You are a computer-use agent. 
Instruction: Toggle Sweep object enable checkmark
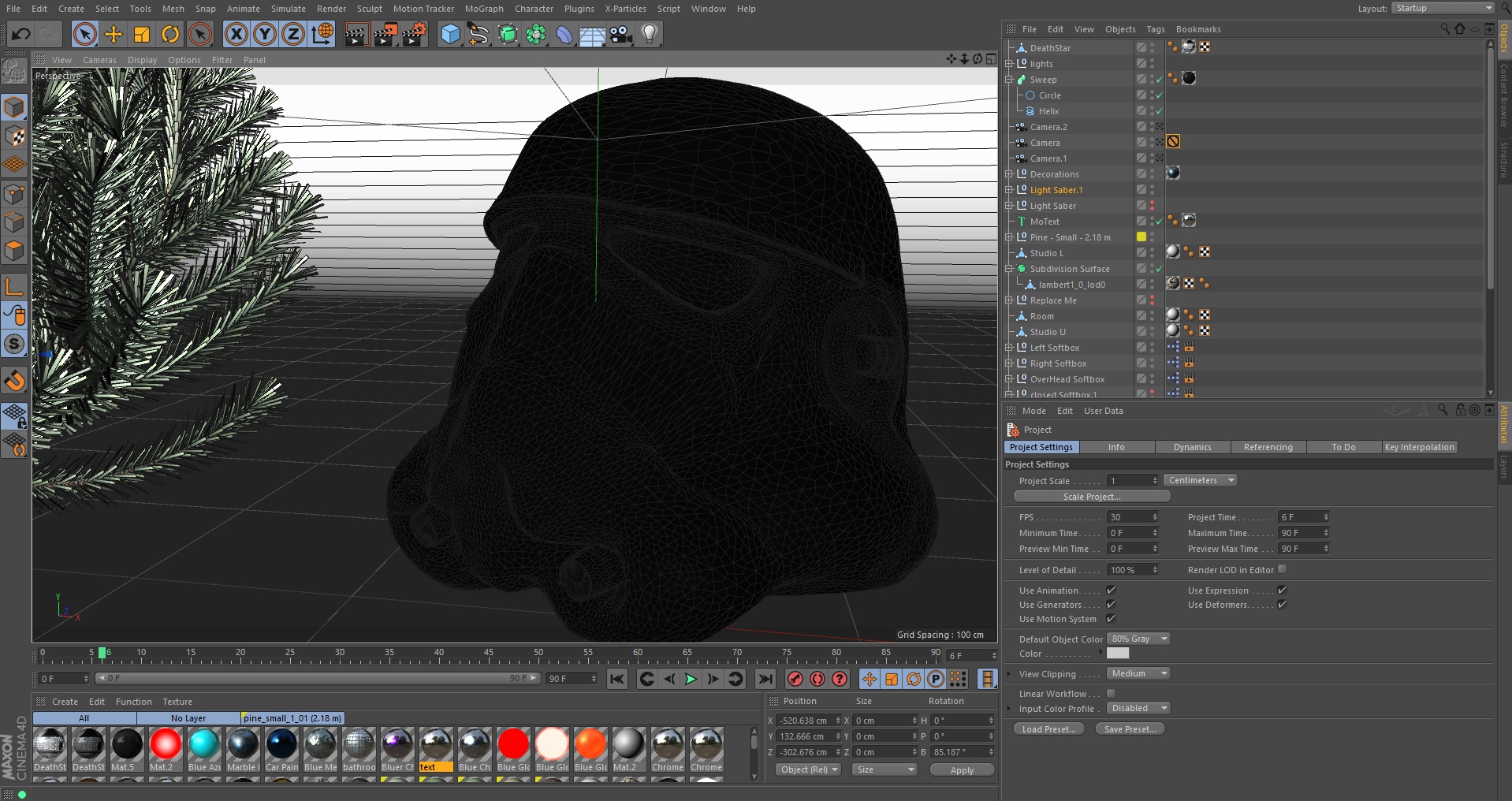point(1159,80)
